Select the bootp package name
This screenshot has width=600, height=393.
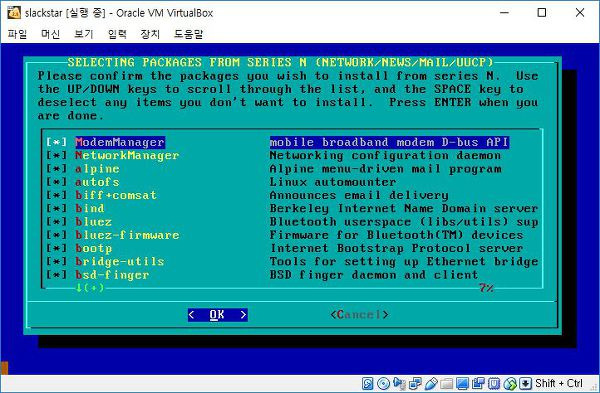[x=93, y=248]
